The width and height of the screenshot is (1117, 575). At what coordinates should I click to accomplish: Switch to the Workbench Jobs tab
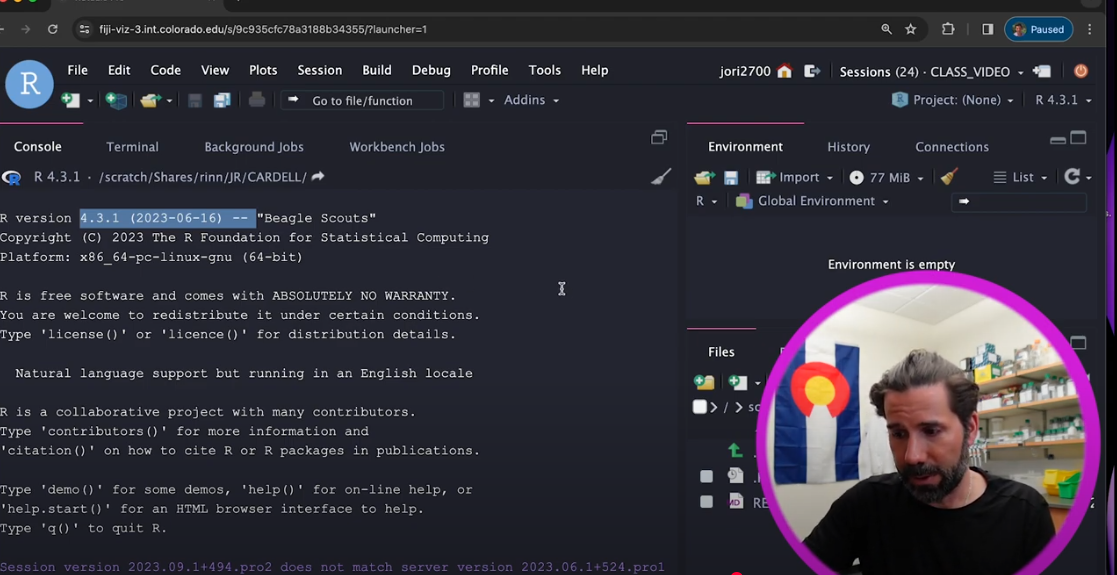click(x=397, y=147)
